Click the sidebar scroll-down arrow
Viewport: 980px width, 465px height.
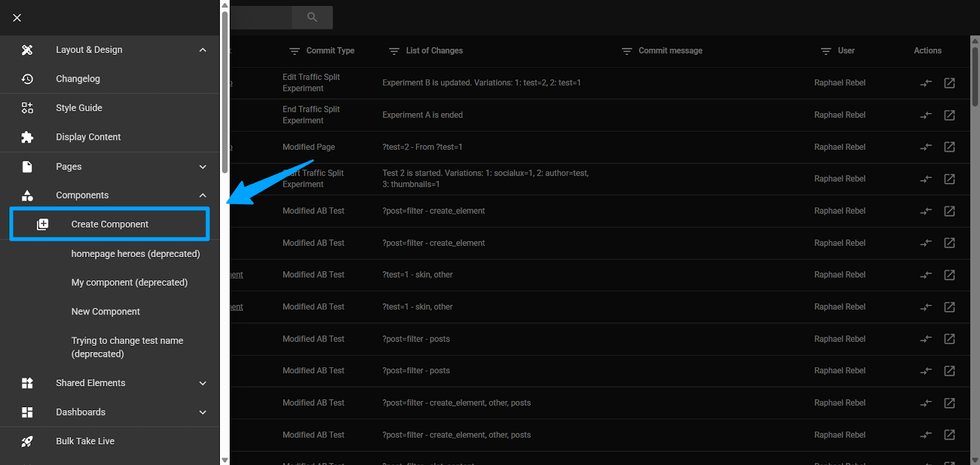coord(225,460)
